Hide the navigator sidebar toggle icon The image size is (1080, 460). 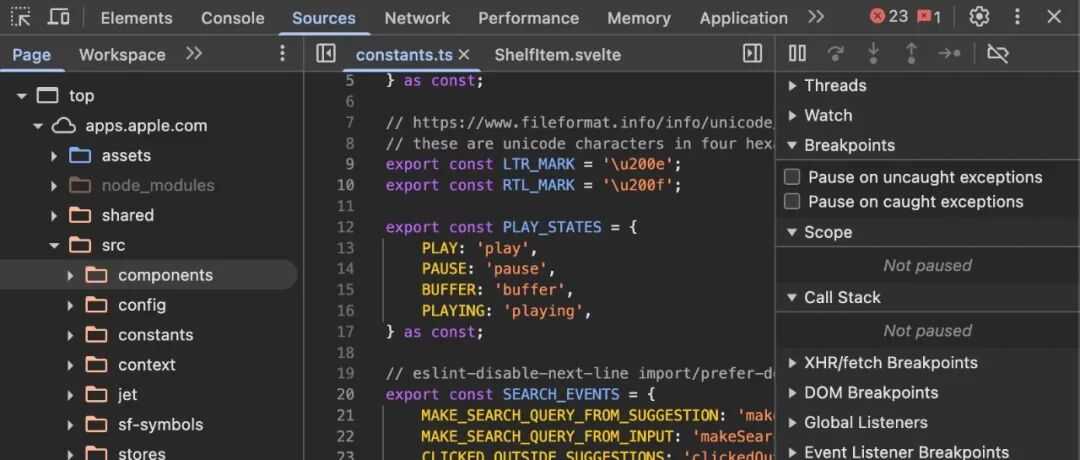[326, 54]
